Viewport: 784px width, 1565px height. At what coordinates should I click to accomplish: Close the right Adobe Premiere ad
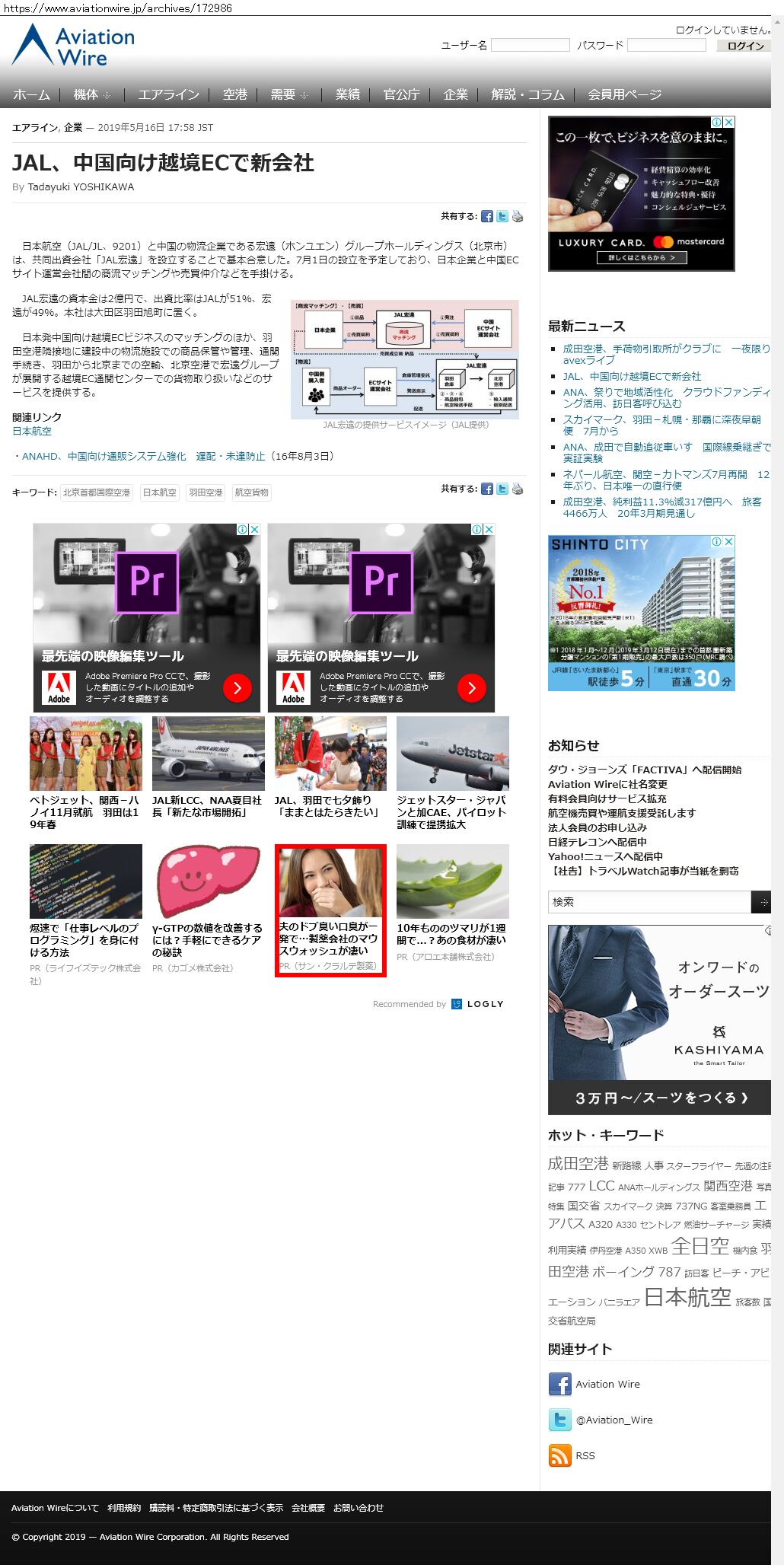(489, 529)
